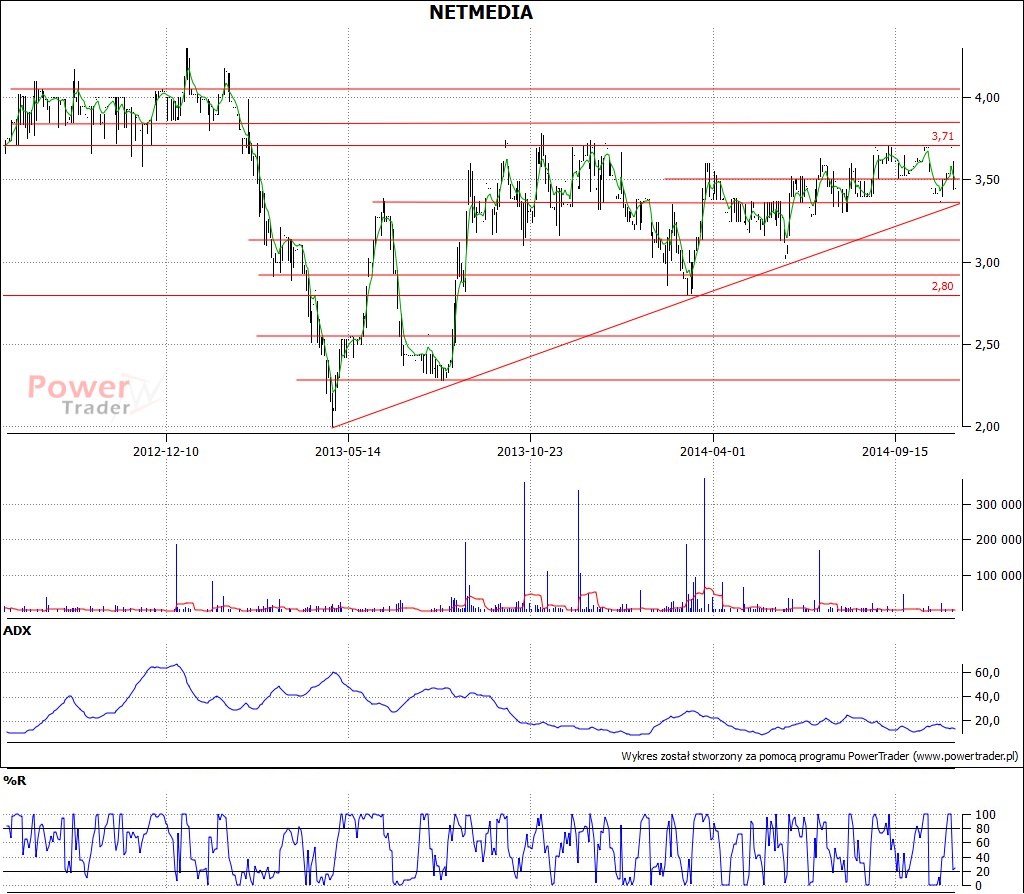
Task: Click the 40,0 ADX axis value
Action: (x=987, y=697)
